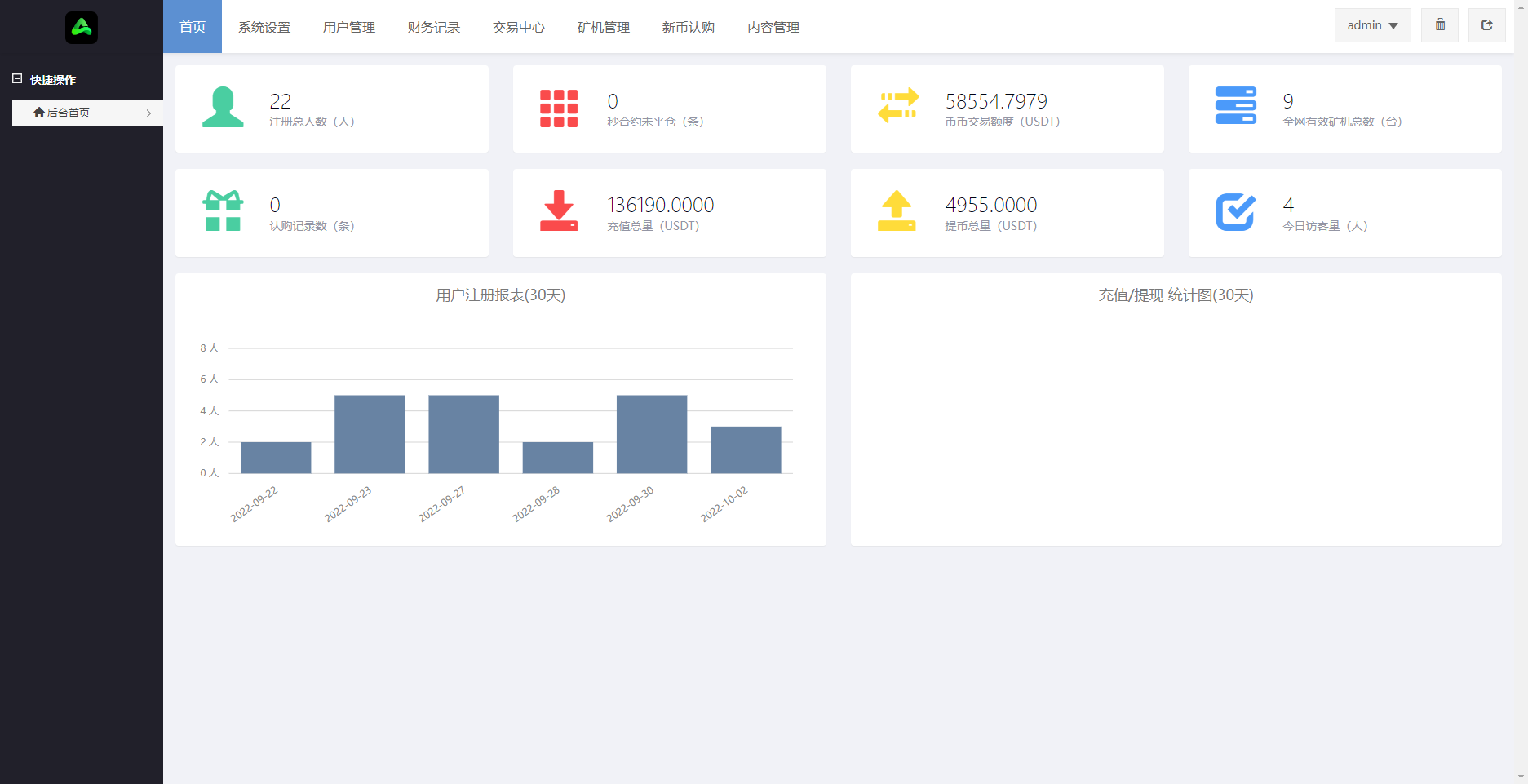Select the red unsettled contracts grid icon
The height and width of the screenshot is (784, 1528).
[x=559, y=109]
